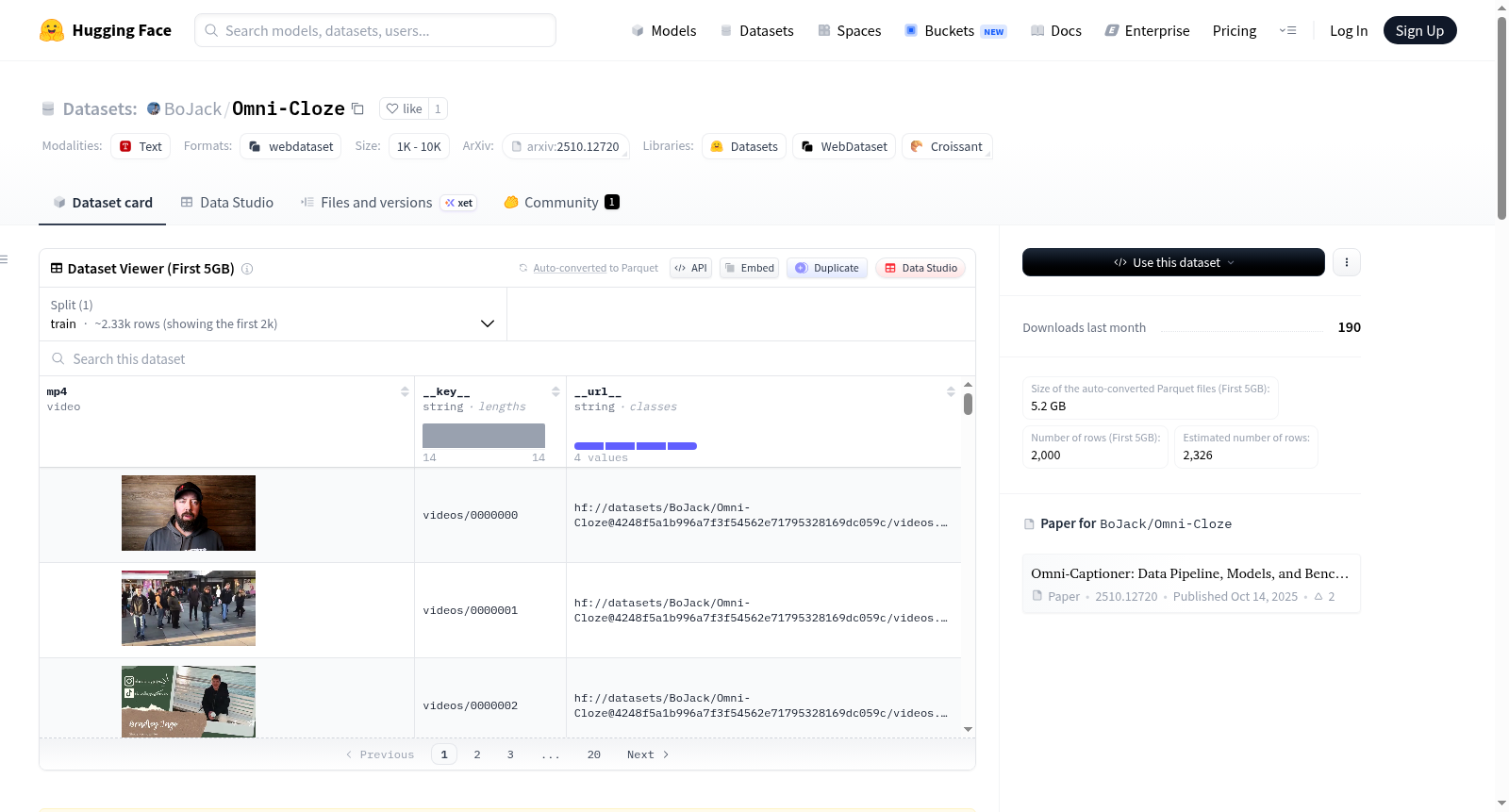Go to Datasets in the top navigation

point(756,30)
